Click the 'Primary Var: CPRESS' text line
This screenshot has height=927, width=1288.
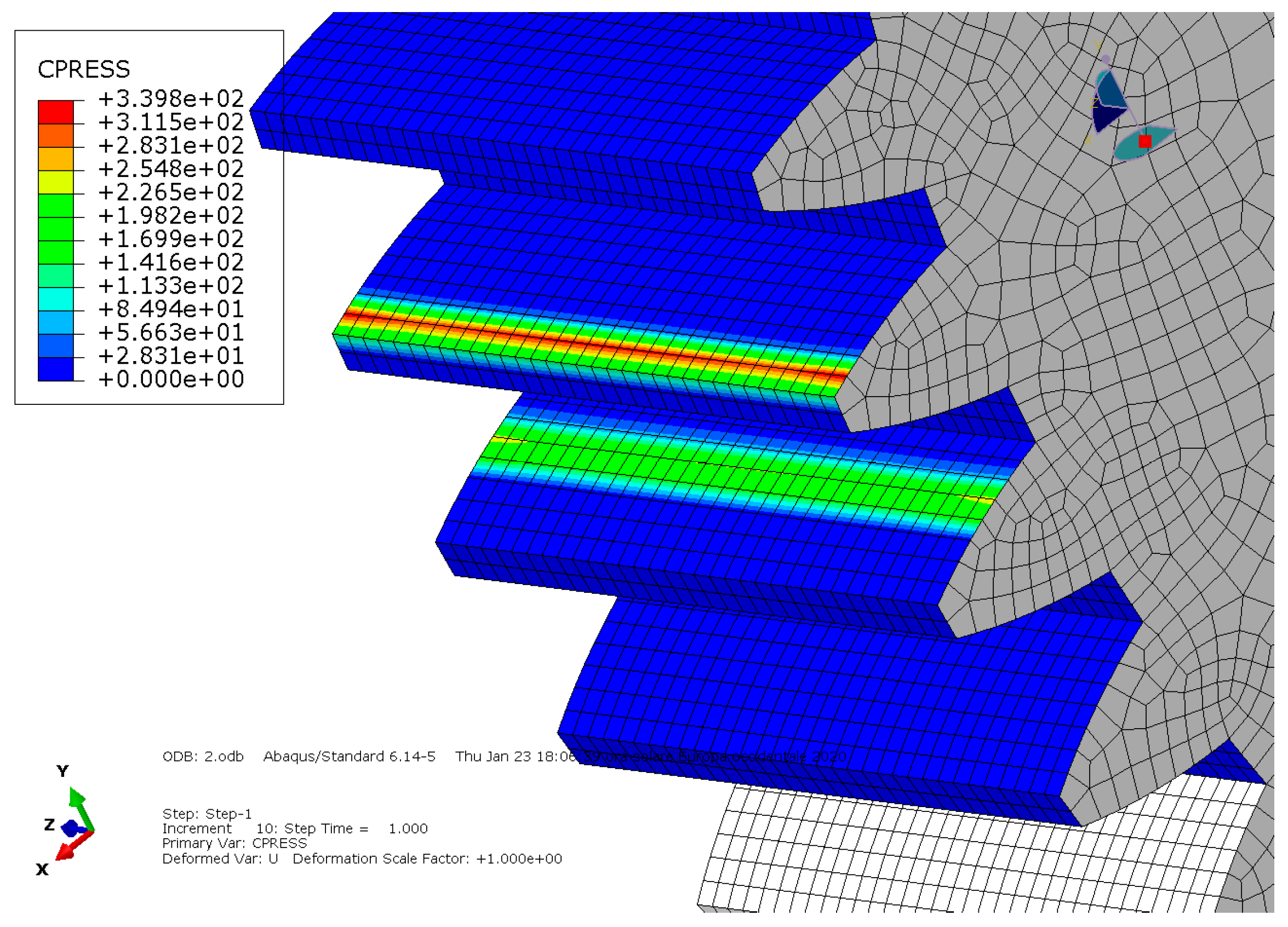point(234,844)
